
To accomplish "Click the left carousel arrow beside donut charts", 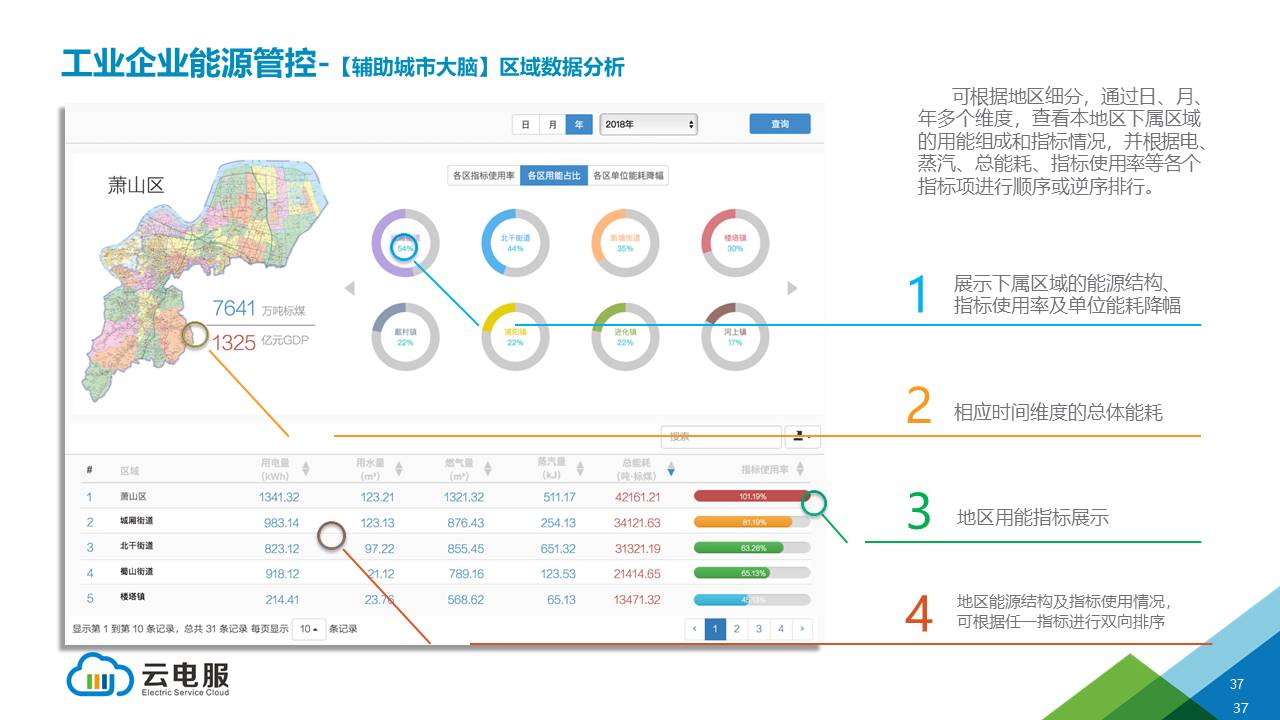I will 350,289.
